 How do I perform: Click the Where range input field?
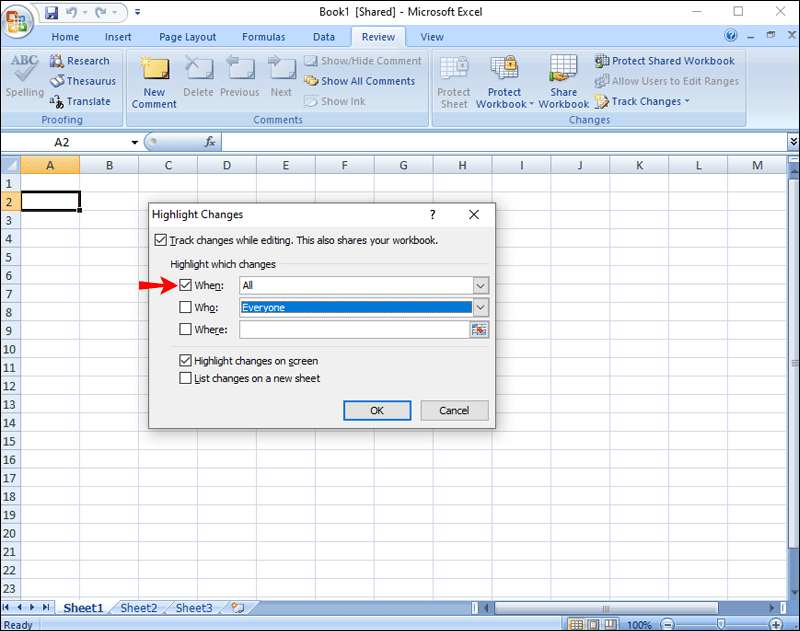coord(355,330)
